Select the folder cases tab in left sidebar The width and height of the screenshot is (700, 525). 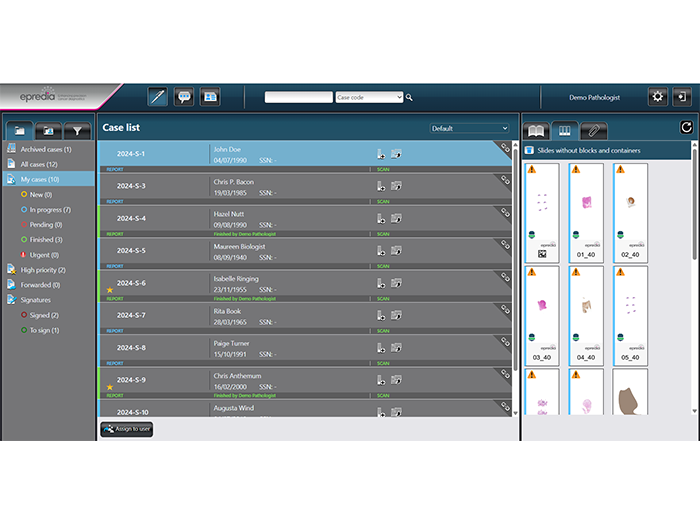pyautogui.click(x=20, y=131)
